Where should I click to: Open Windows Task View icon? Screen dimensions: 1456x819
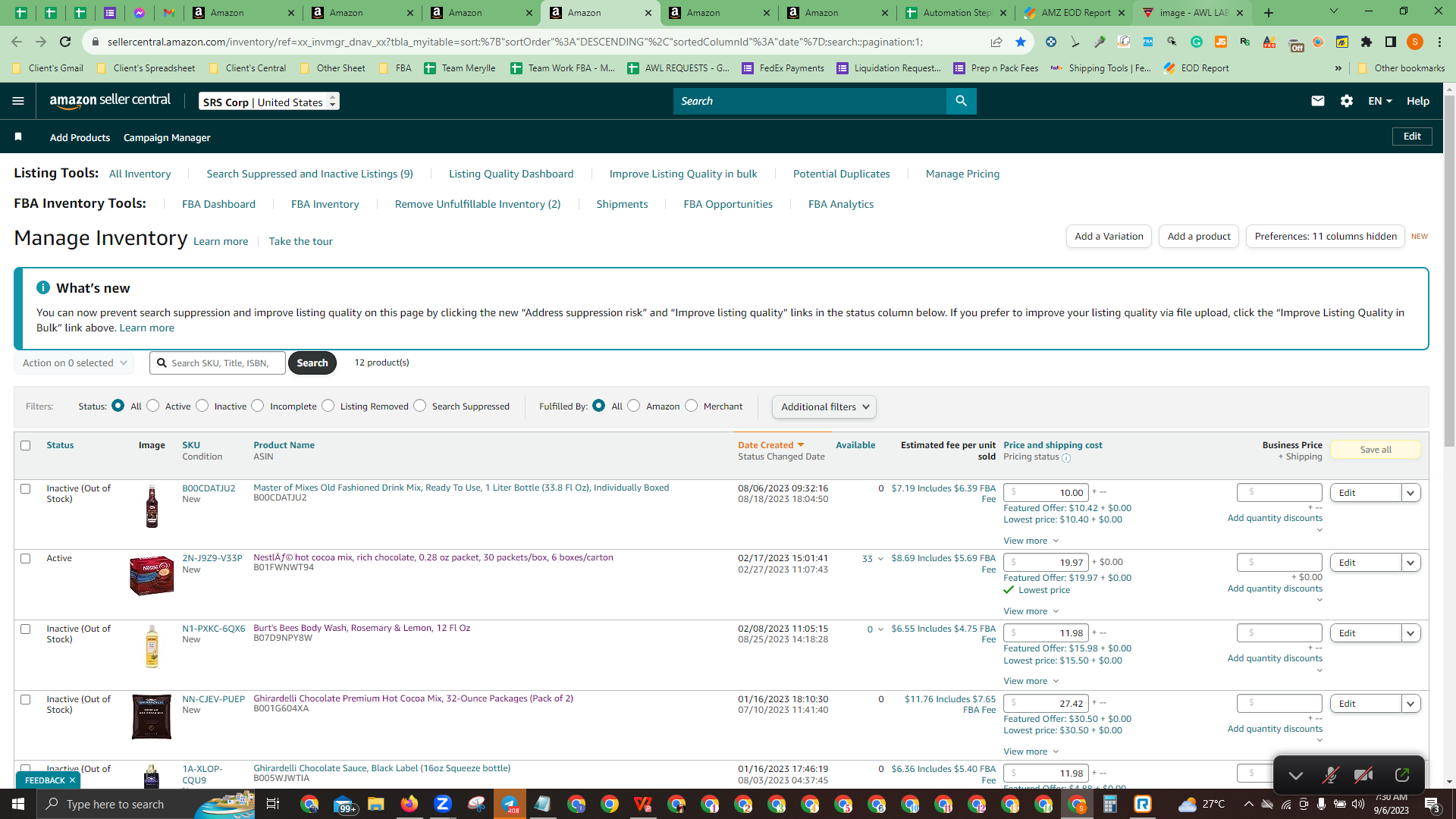[273, 804]
